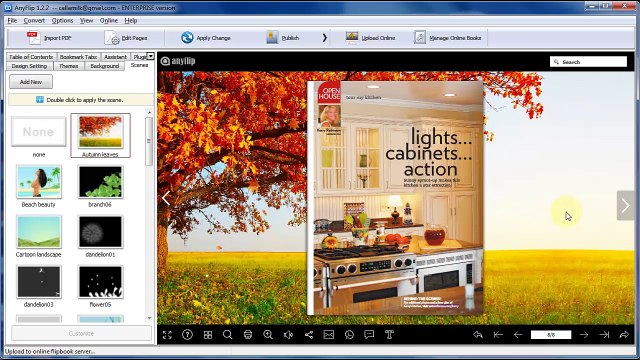
Task: Open the File menu
Action: [x=12, y=20]
